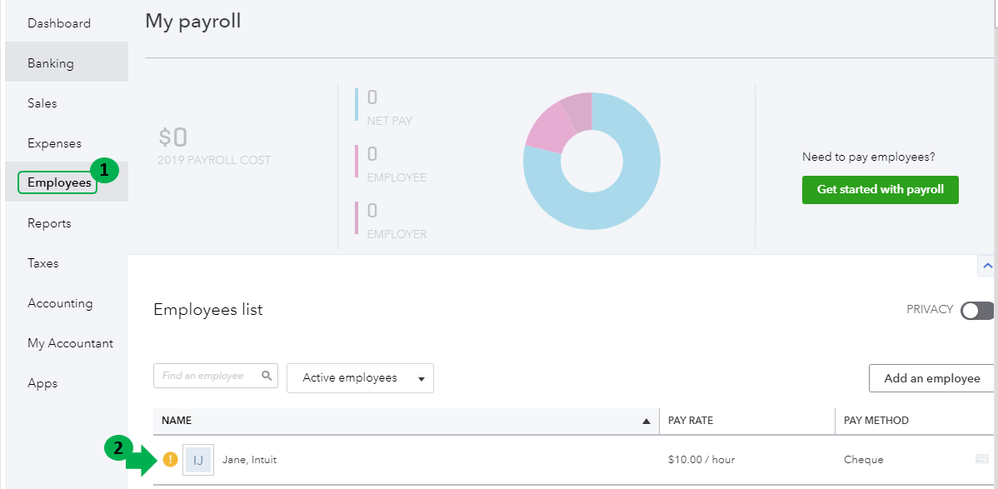998x489 pixels.
Task: Click the small card icon in Jane's row
Action: (x=982, y=460)
